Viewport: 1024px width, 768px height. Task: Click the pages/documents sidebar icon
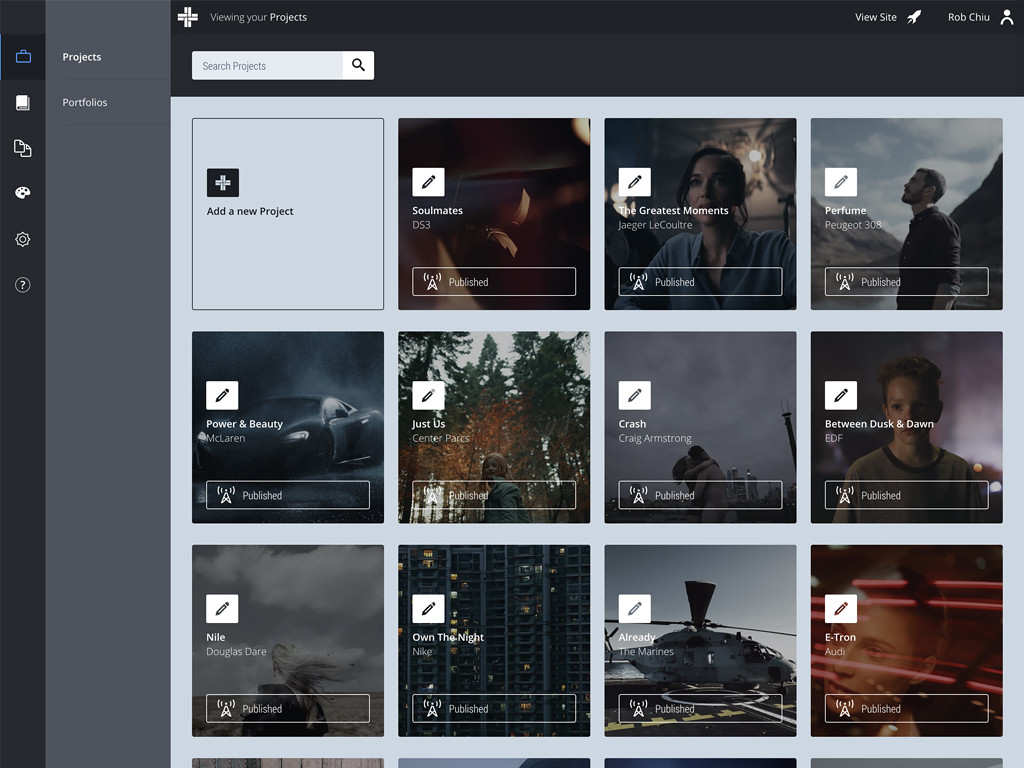click(x=23, y=148)
